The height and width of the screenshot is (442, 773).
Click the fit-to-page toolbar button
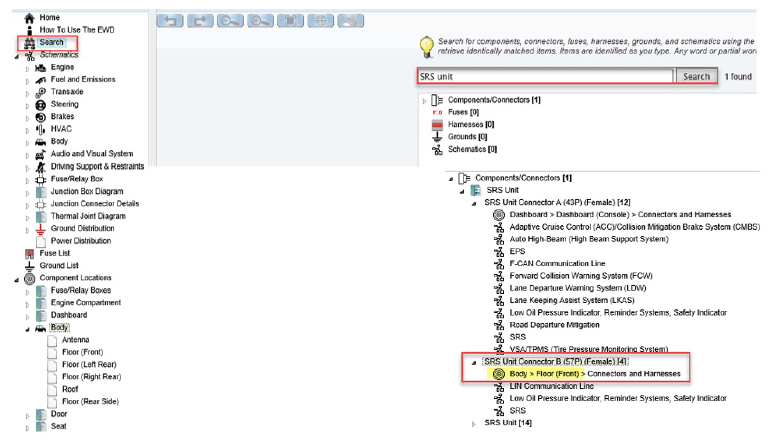click(290, 21)
